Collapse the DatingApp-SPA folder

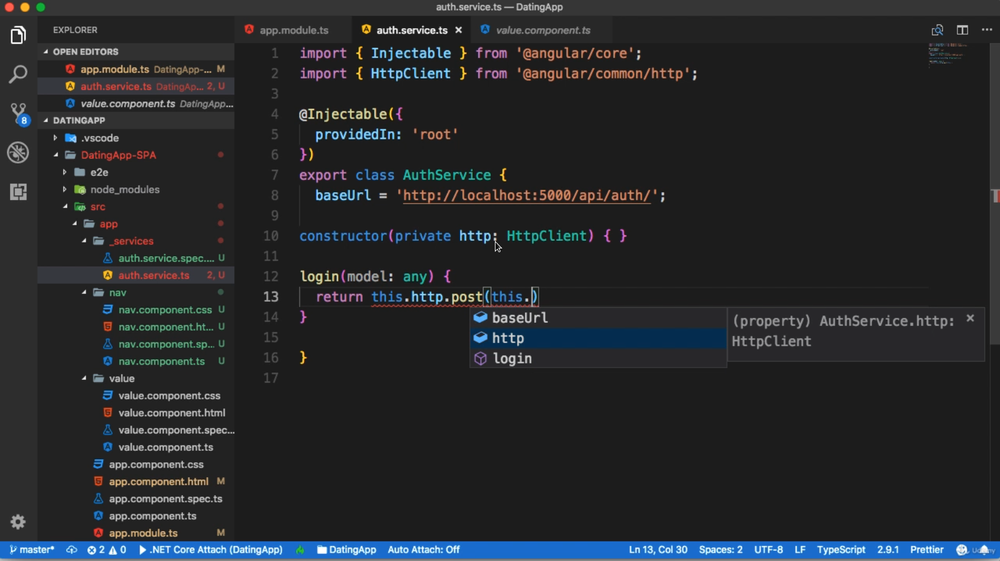(x=136, y=155)
